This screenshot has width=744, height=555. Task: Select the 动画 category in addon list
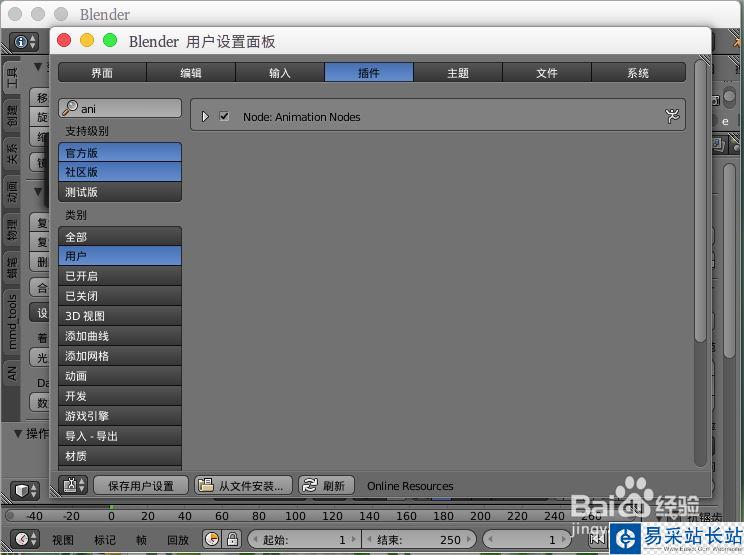click(x=120, y=376)
